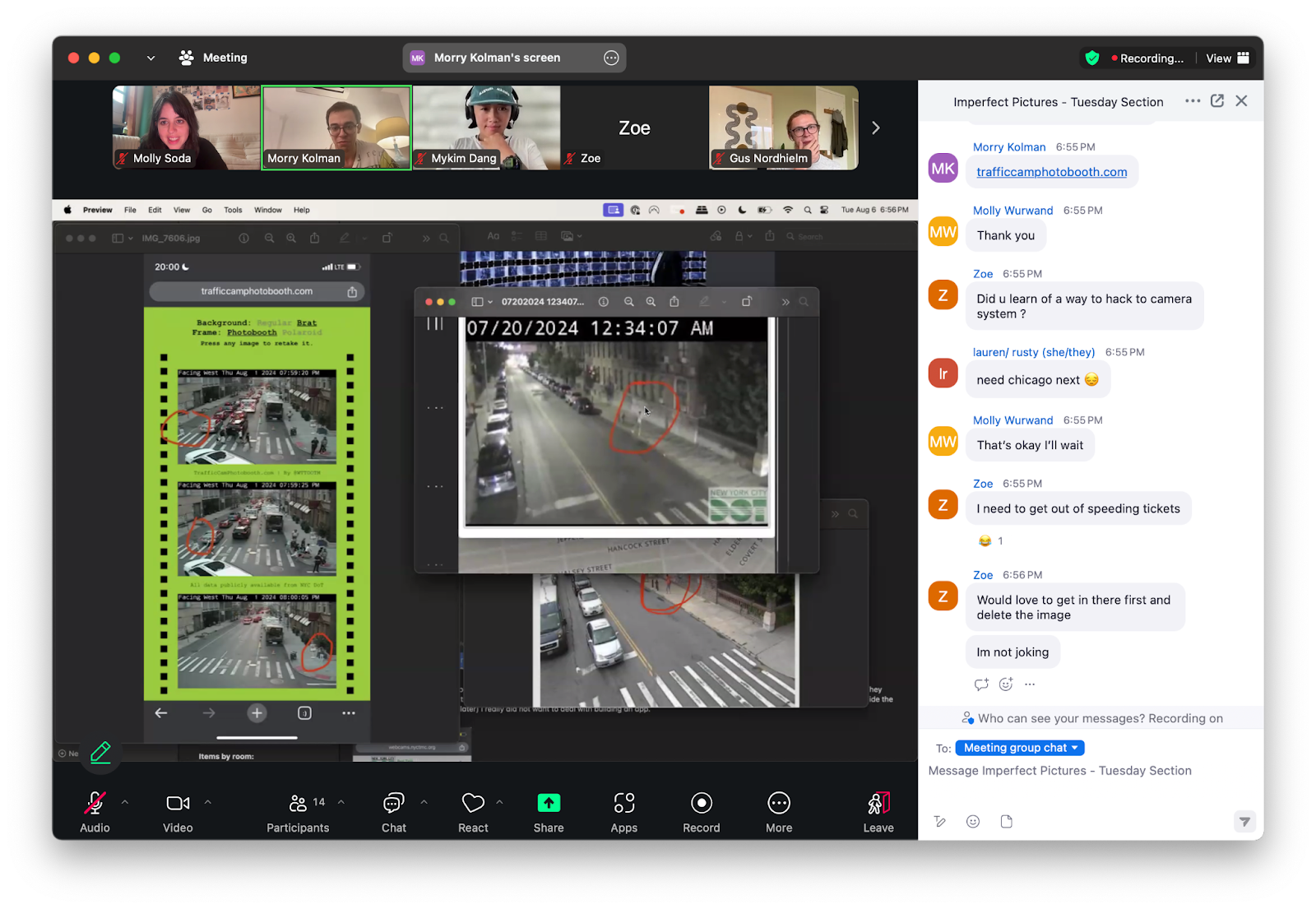Click the Meeting shield paw icon
The height and width of the screenshot is (909, 1316).
tap(187, 58)
